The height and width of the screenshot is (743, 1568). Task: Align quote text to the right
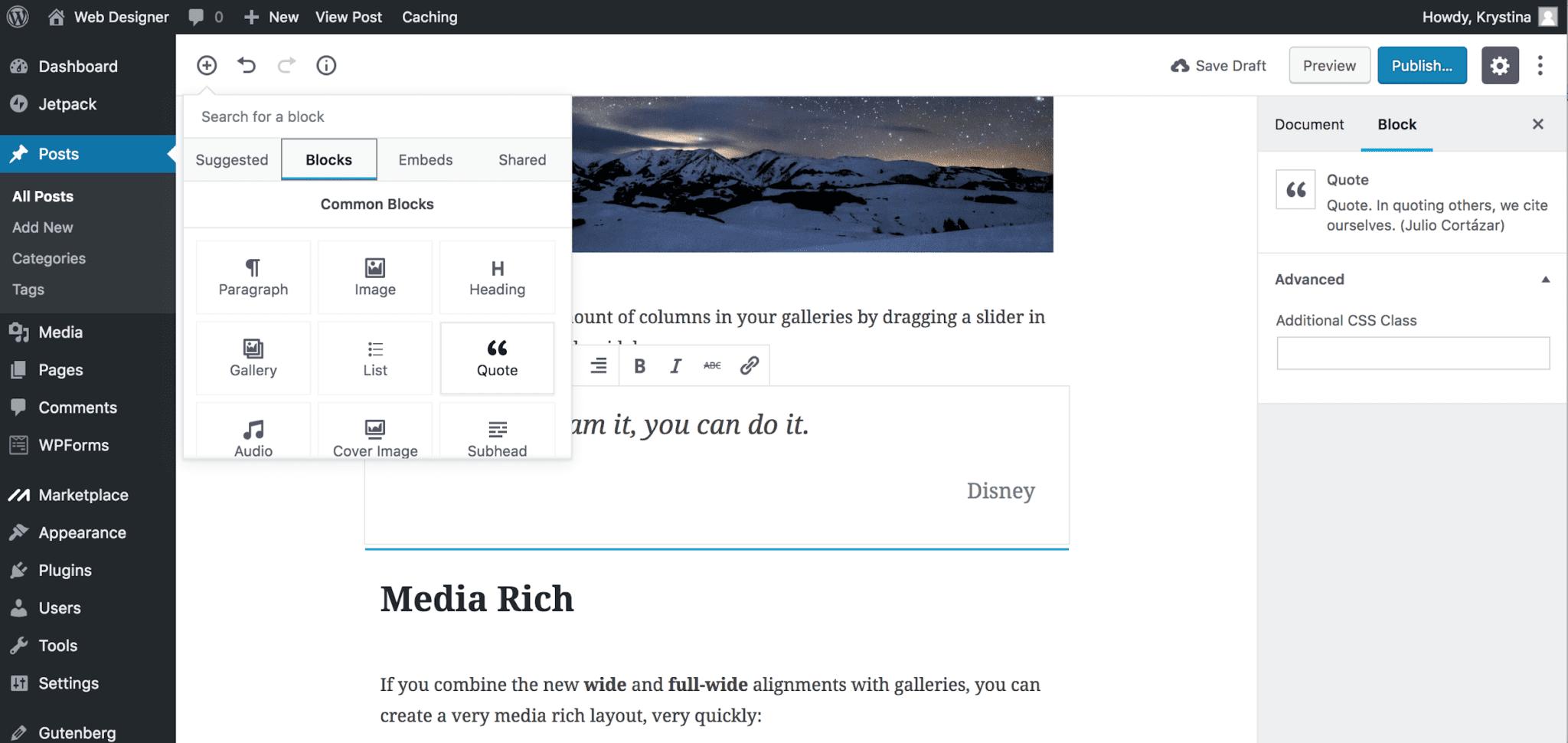click(x=599, y=366)
